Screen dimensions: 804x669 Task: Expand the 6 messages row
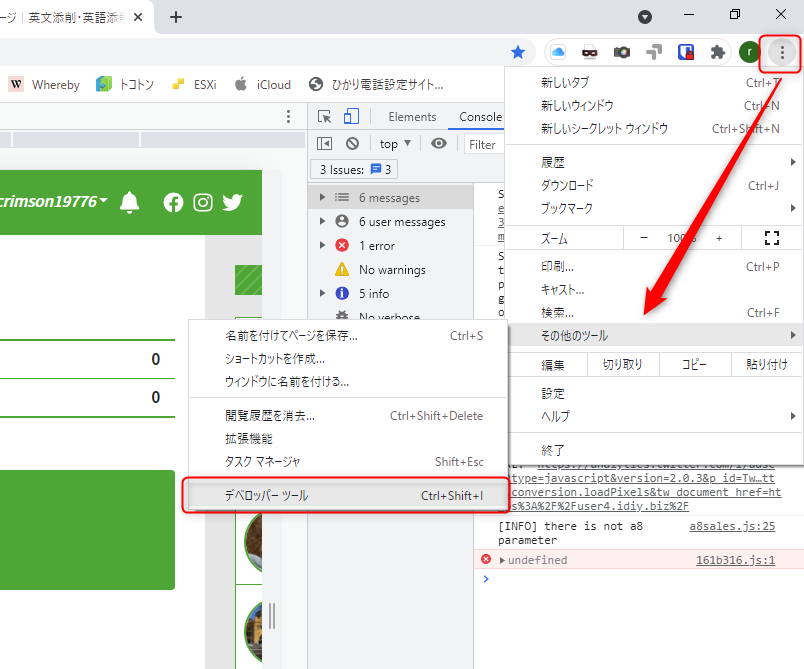pyautogui.click(x=390, y=197)
